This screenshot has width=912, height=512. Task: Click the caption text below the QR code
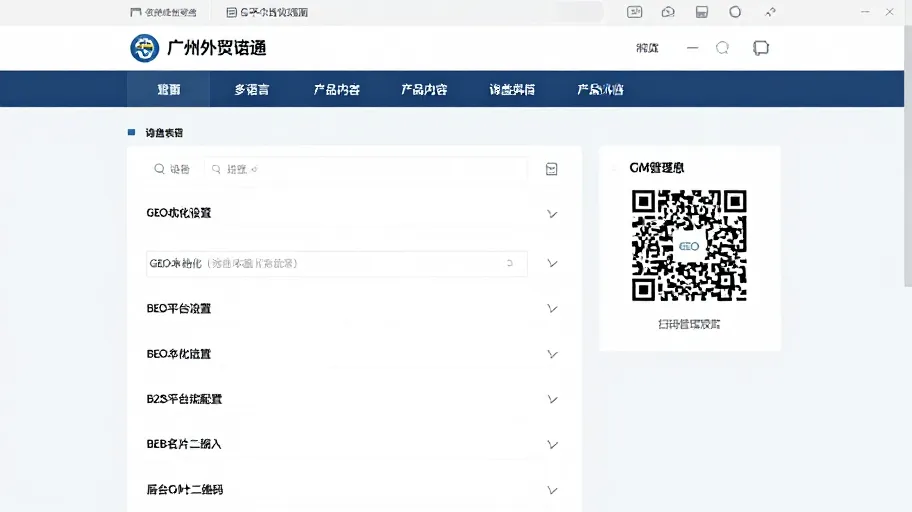[689, 324]
